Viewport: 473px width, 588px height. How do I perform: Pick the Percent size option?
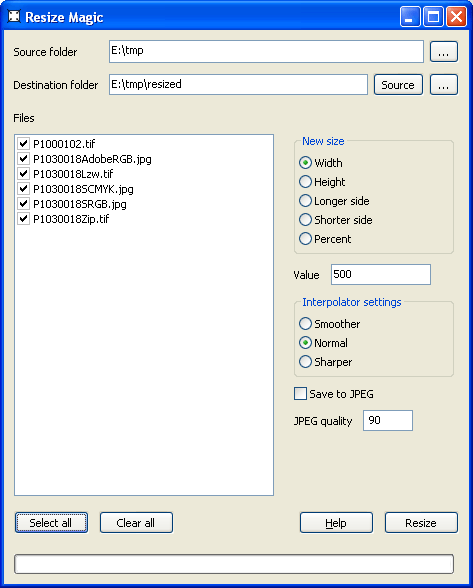click(305, 238)
